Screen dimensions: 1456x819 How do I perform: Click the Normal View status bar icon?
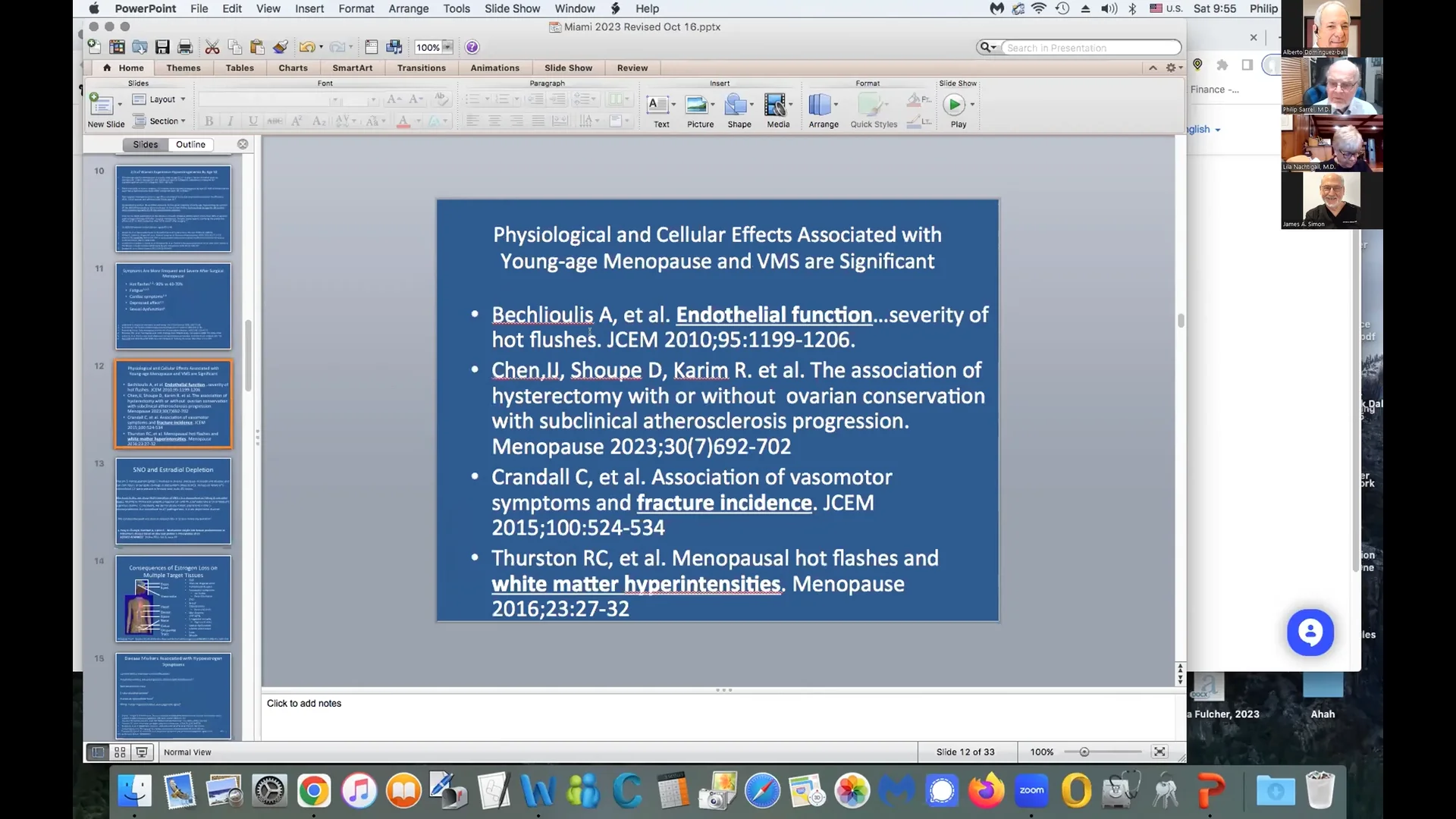[98, 752]
